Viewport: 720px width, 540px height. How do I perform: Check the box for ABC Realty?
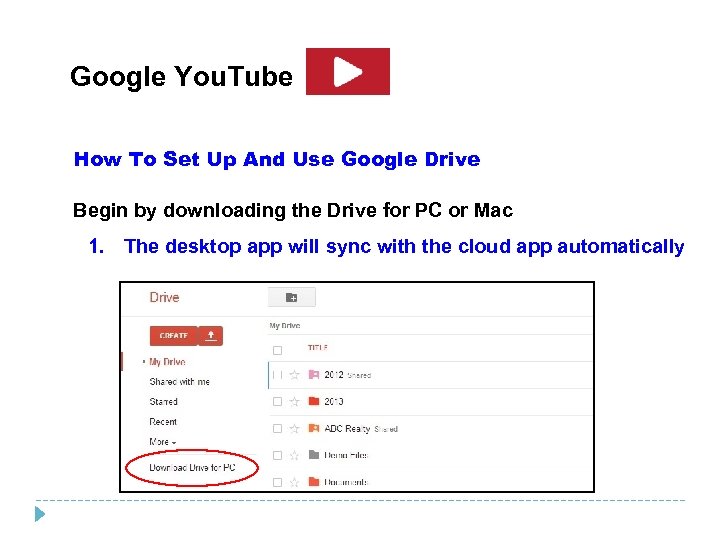point(277,428)
